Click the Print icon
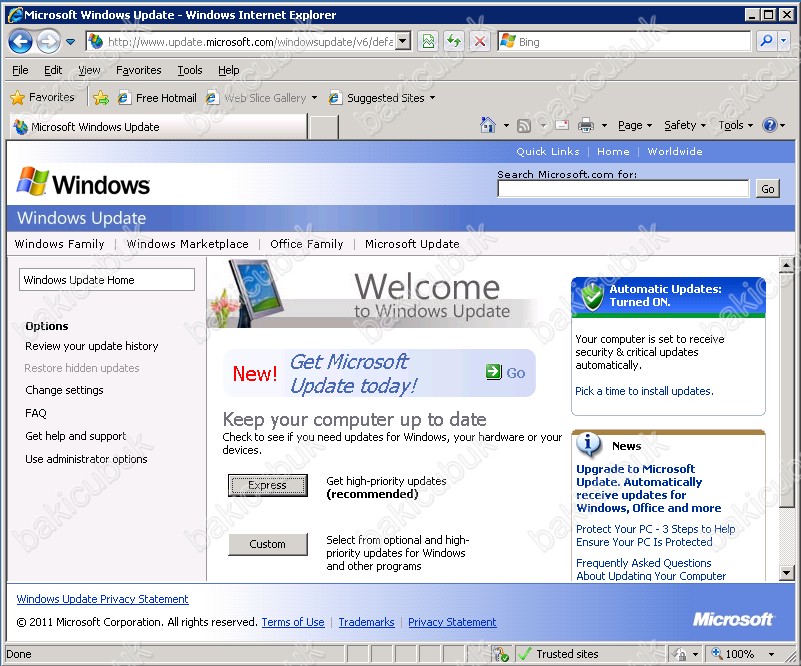The height and width of the screenshot is (666, 801). [x=585, y=125]
